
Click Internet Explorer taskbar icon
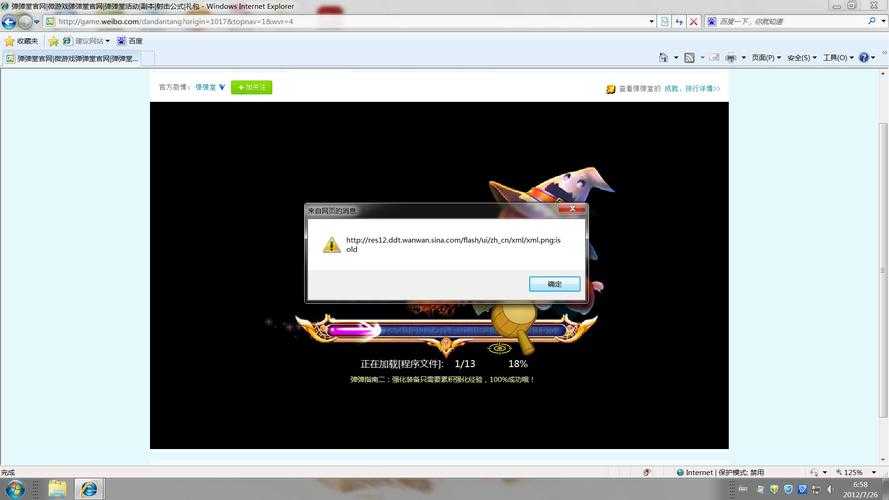coord(88,489)
